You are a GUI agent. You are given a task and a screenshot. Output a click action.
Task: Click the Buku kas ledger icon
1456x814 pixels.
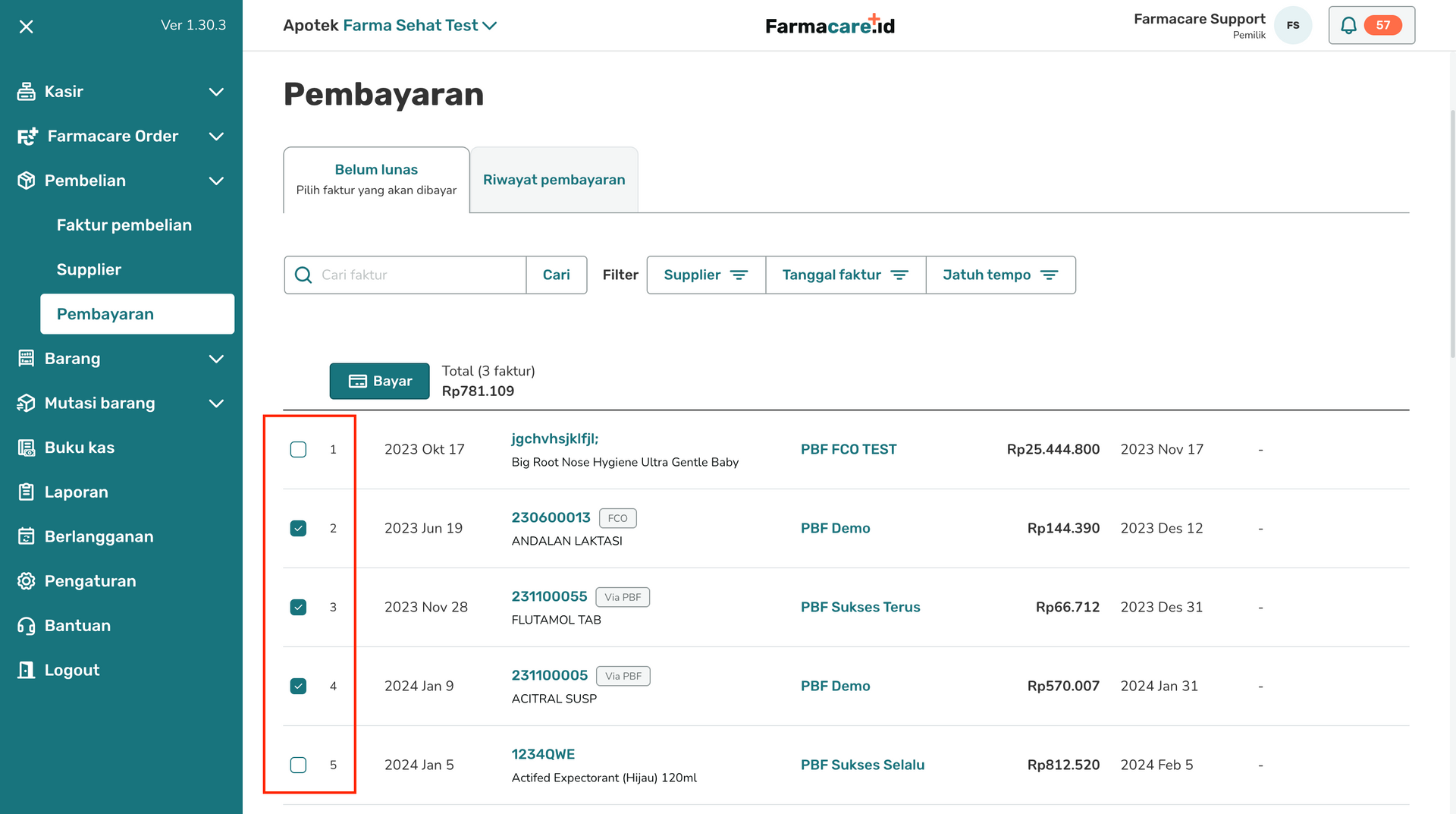point(27,448)
